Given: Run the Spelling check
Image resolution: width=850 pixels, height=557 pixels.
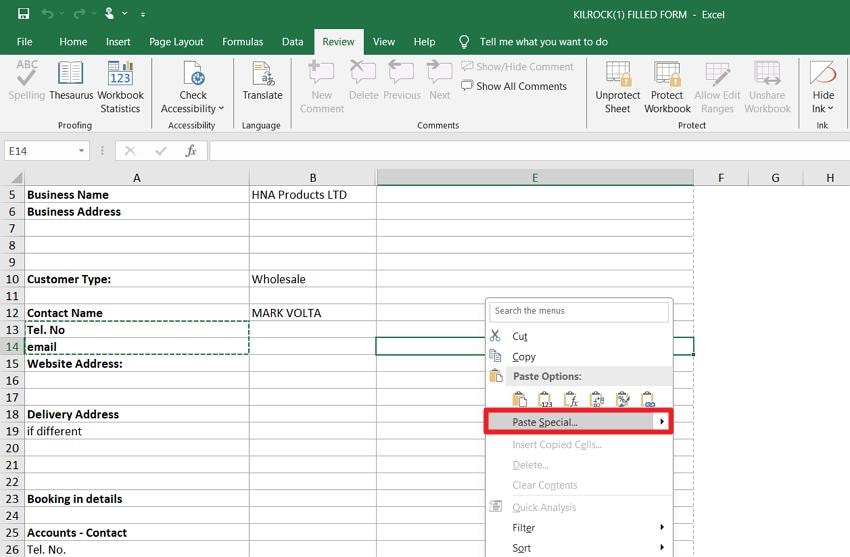Looking at the screenshot, I should point(27,80).
